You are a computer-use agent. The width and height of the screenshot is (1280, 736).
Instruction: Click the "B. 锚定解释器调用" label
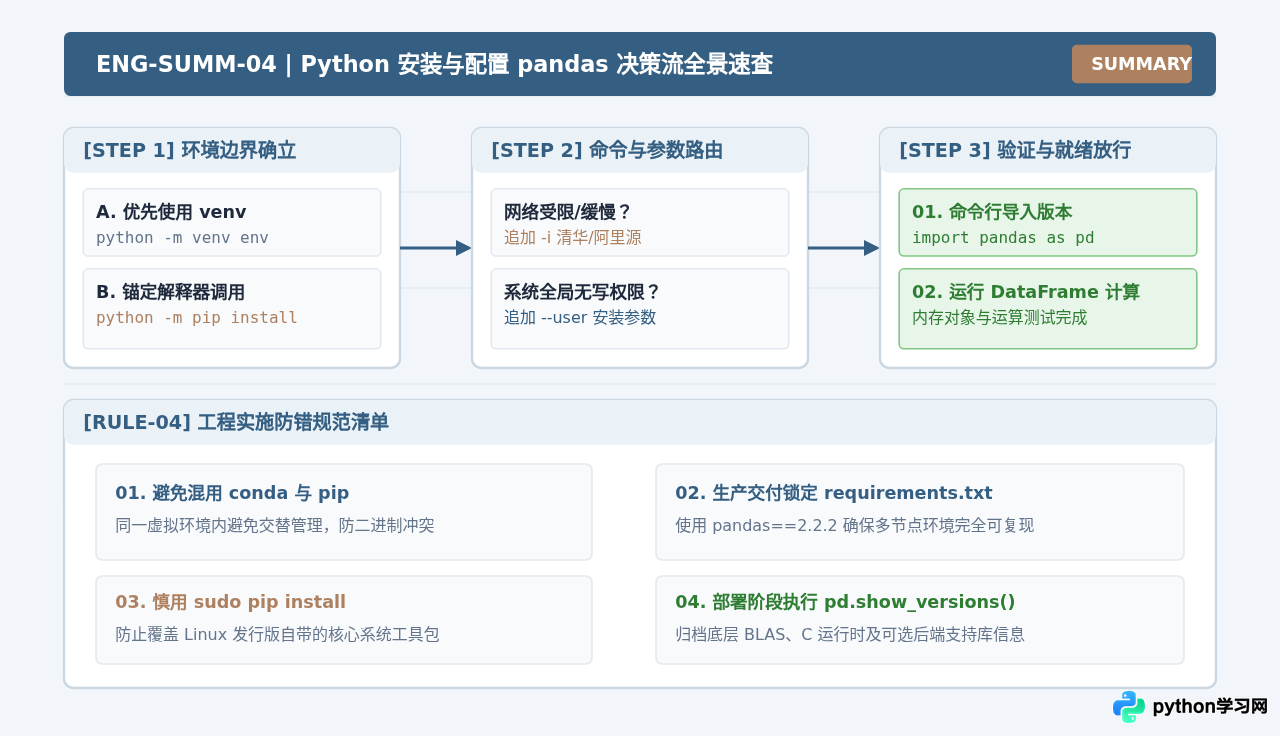tap(170, 292)
